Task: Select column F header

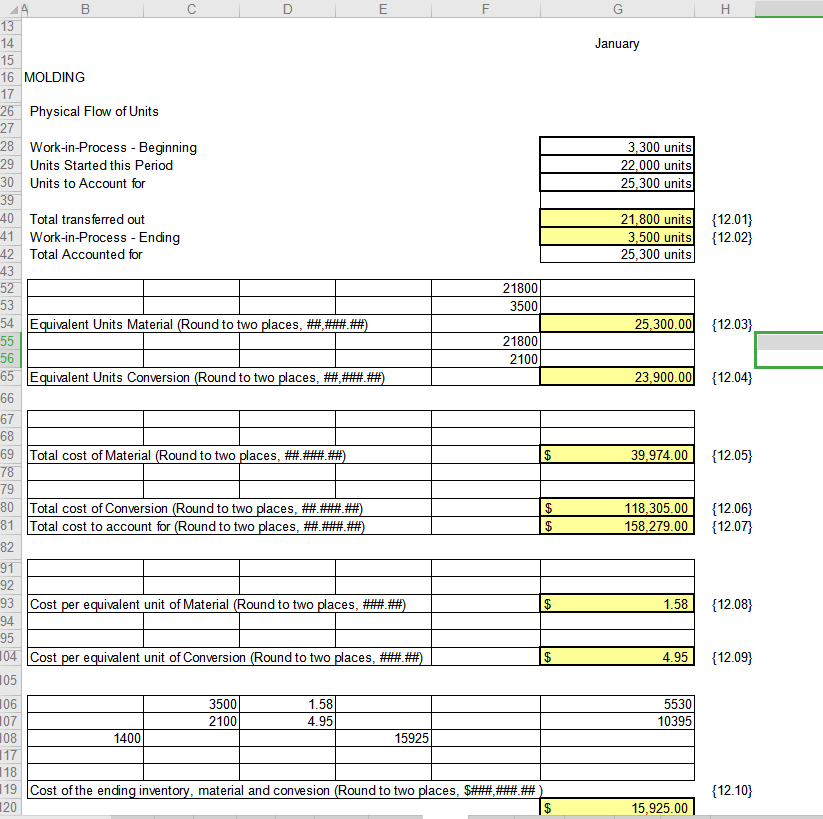Action: coord(486,9)
